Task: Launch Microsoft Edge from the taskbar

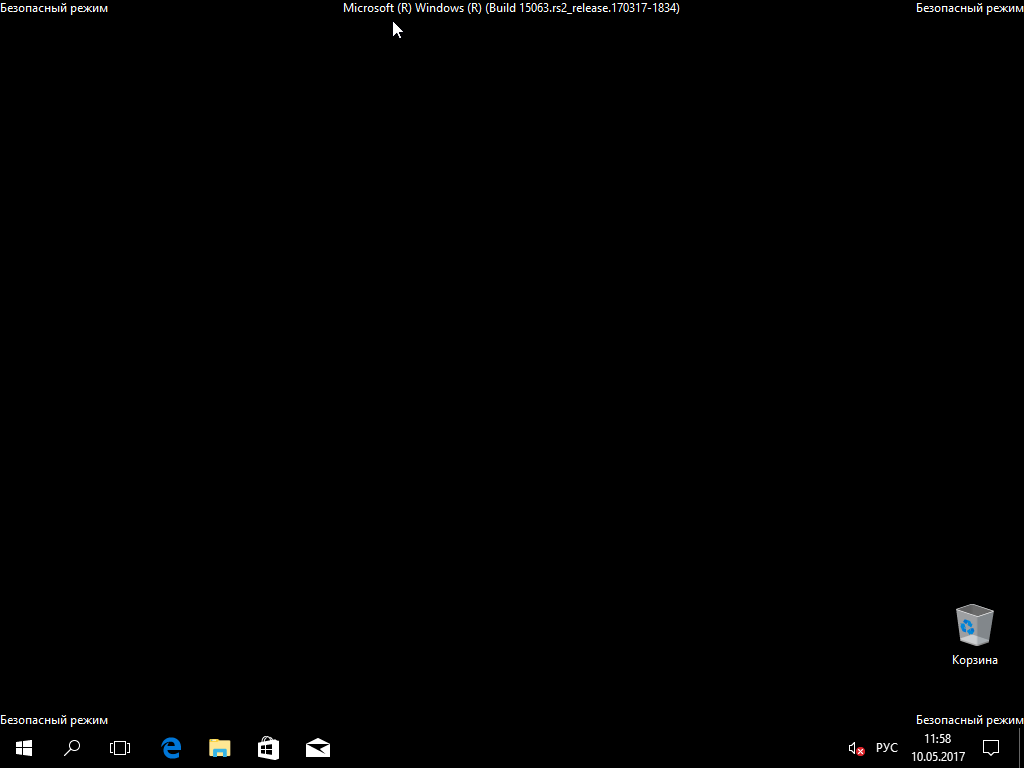Action: [x=171, y=747]
